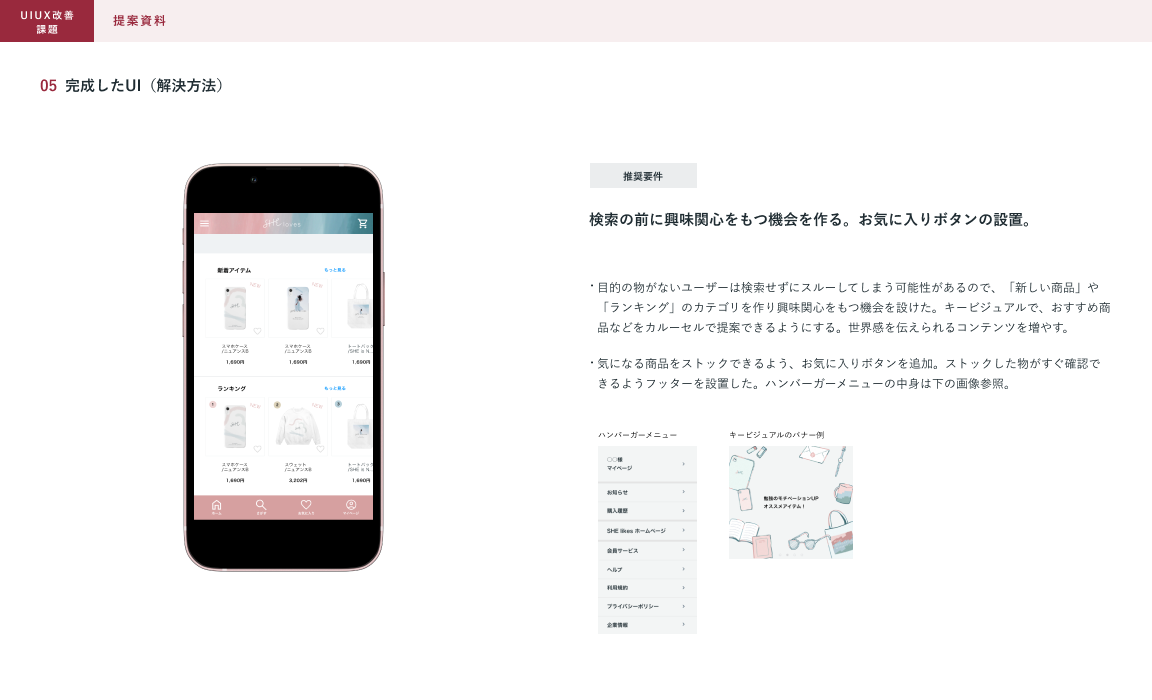The height and width of the screenshot is (700, 1152).
Task: Tap the search magnifier in footer
Action: click(261, 506)
